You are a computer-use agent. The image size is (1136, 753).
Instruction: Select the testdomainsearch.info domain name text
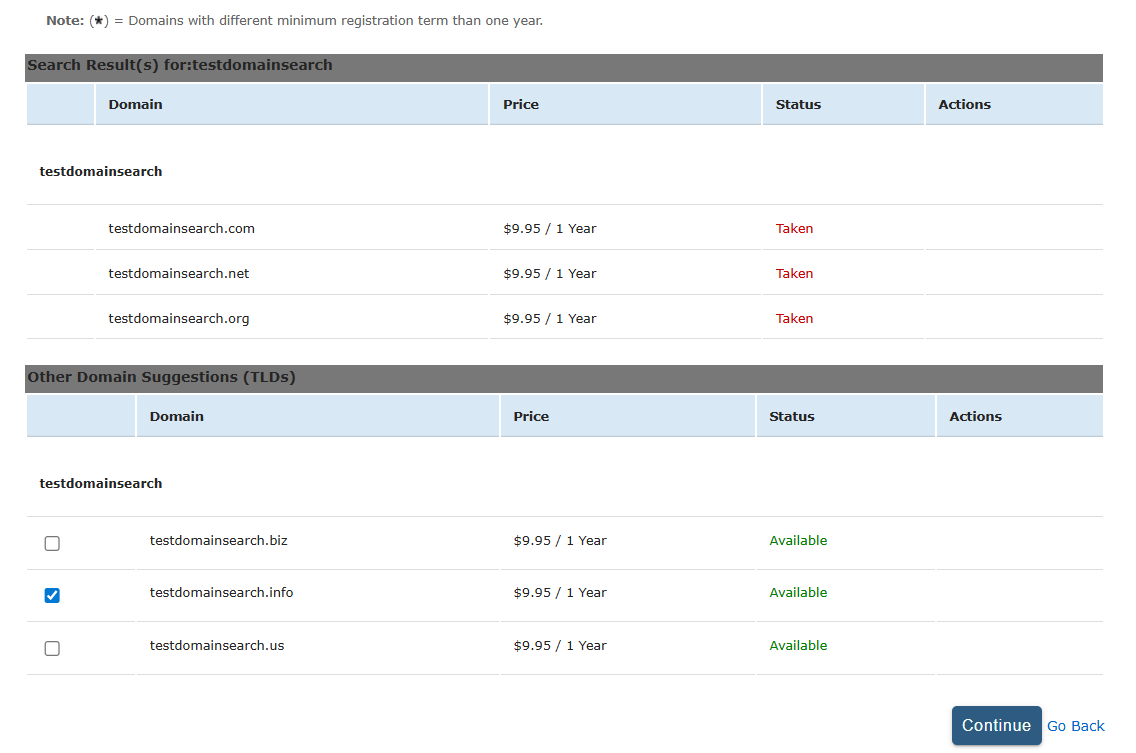[x=221, y=592]
